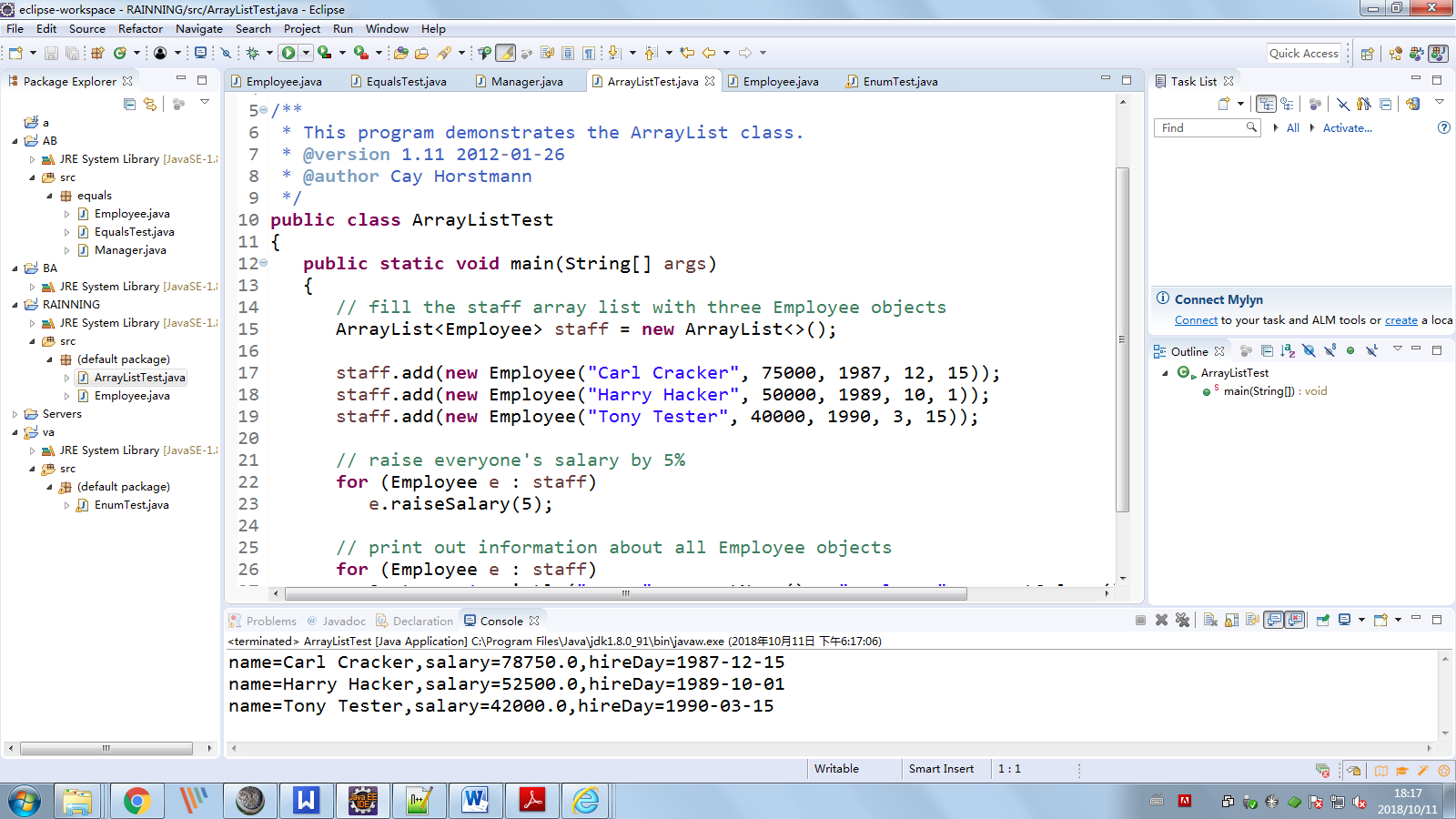Run program with green play button
This screenshot has height=819, width=1456.
click(288, 53)
